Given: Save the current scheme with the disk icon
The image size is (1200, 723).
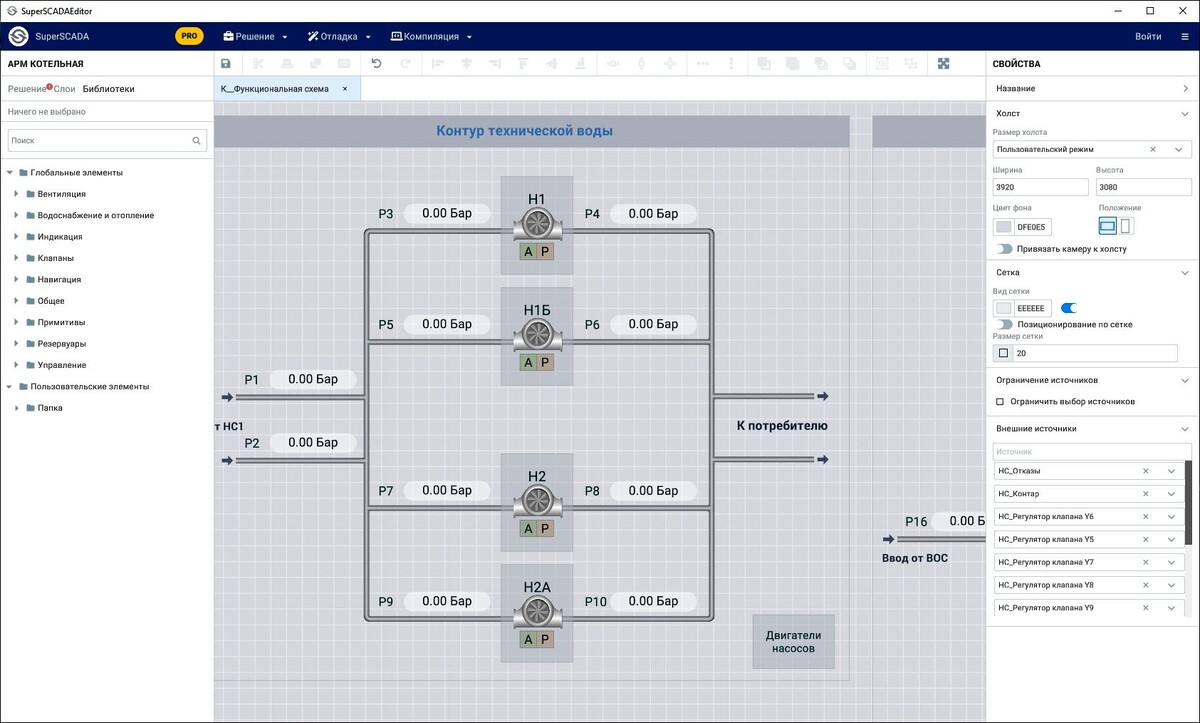Looking at the screenshot, I should [x=225, y=63].
